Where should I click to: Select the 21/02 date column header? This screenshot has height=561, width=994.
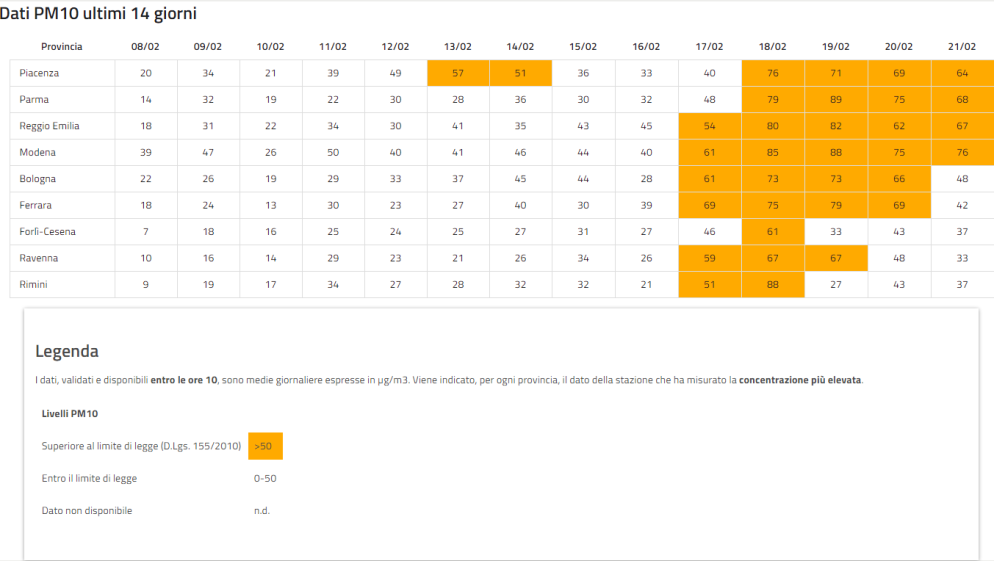coord(962,46)
